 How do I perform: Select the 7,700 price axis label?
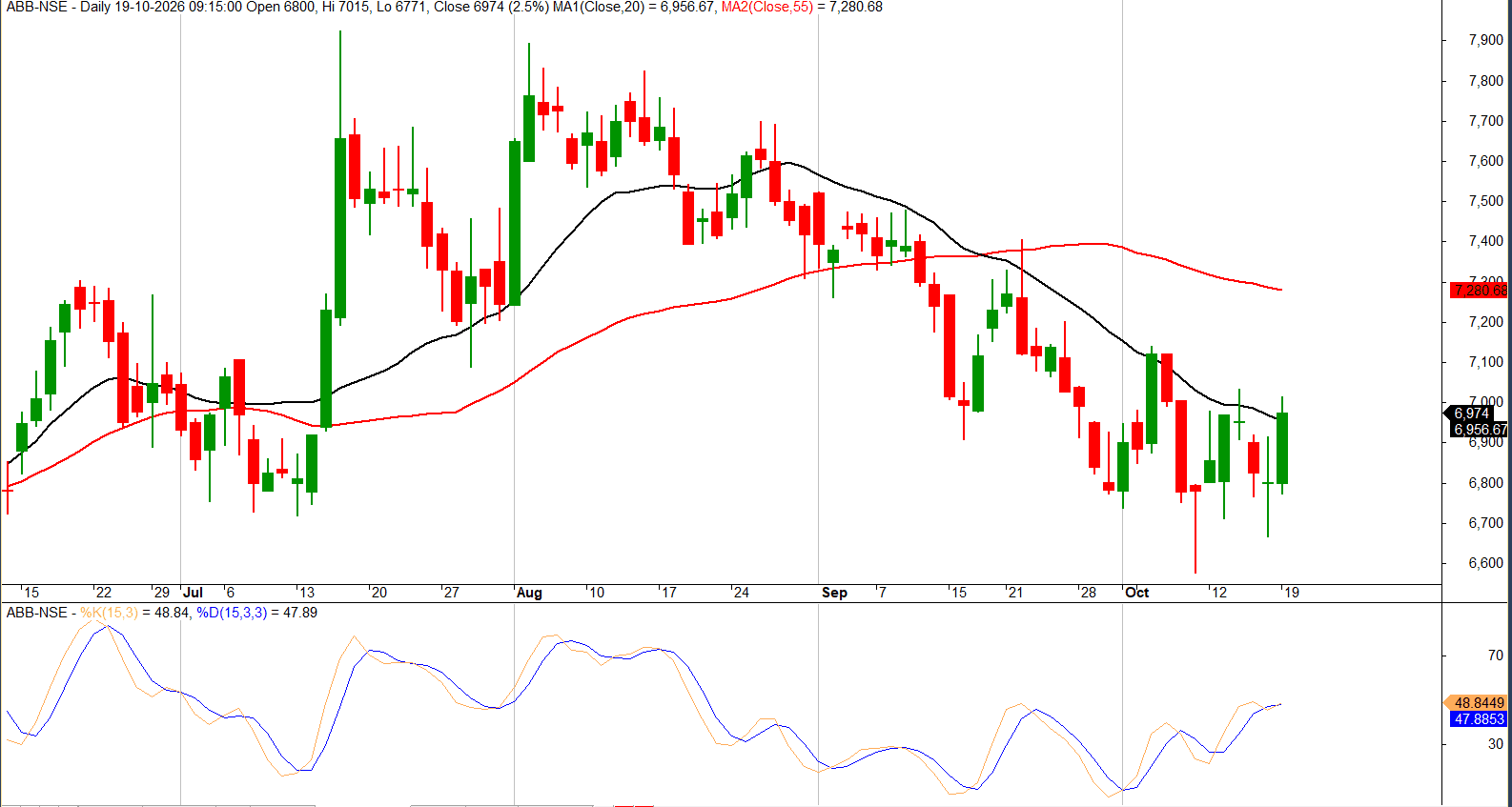click(1485, 121)
